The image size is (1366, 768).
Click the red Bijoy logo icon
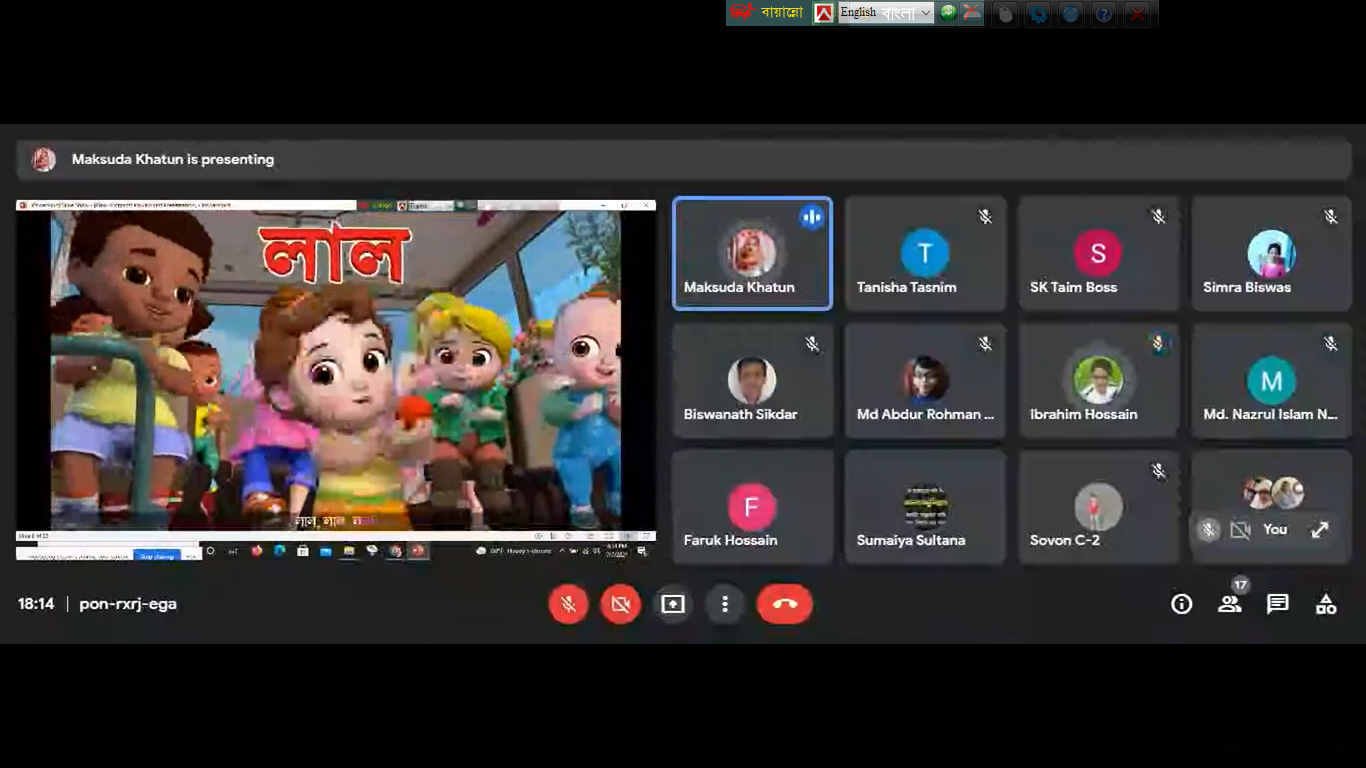[741, 12]
